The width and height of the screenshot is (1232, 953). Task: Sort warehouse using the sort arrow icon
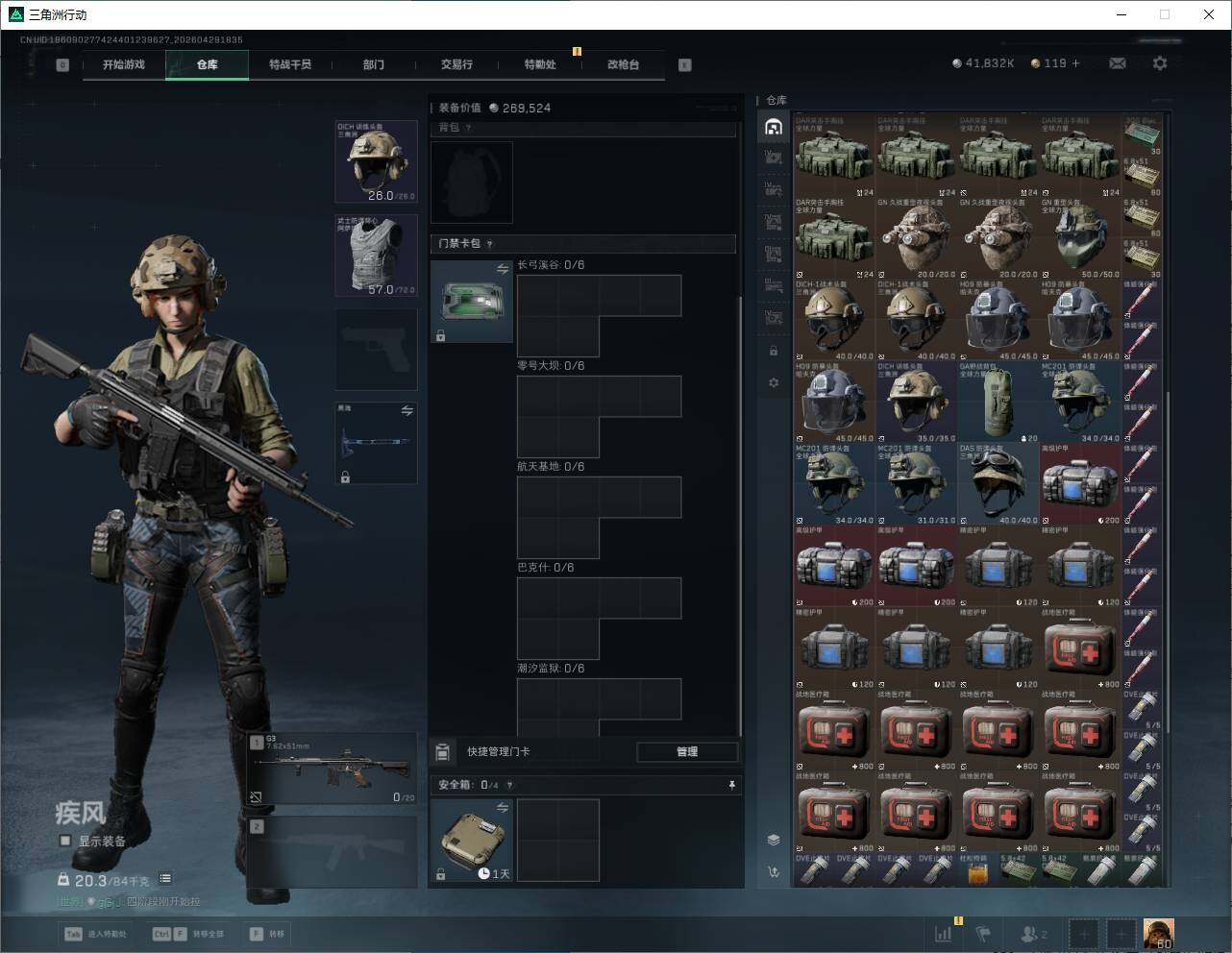(774, 871)
